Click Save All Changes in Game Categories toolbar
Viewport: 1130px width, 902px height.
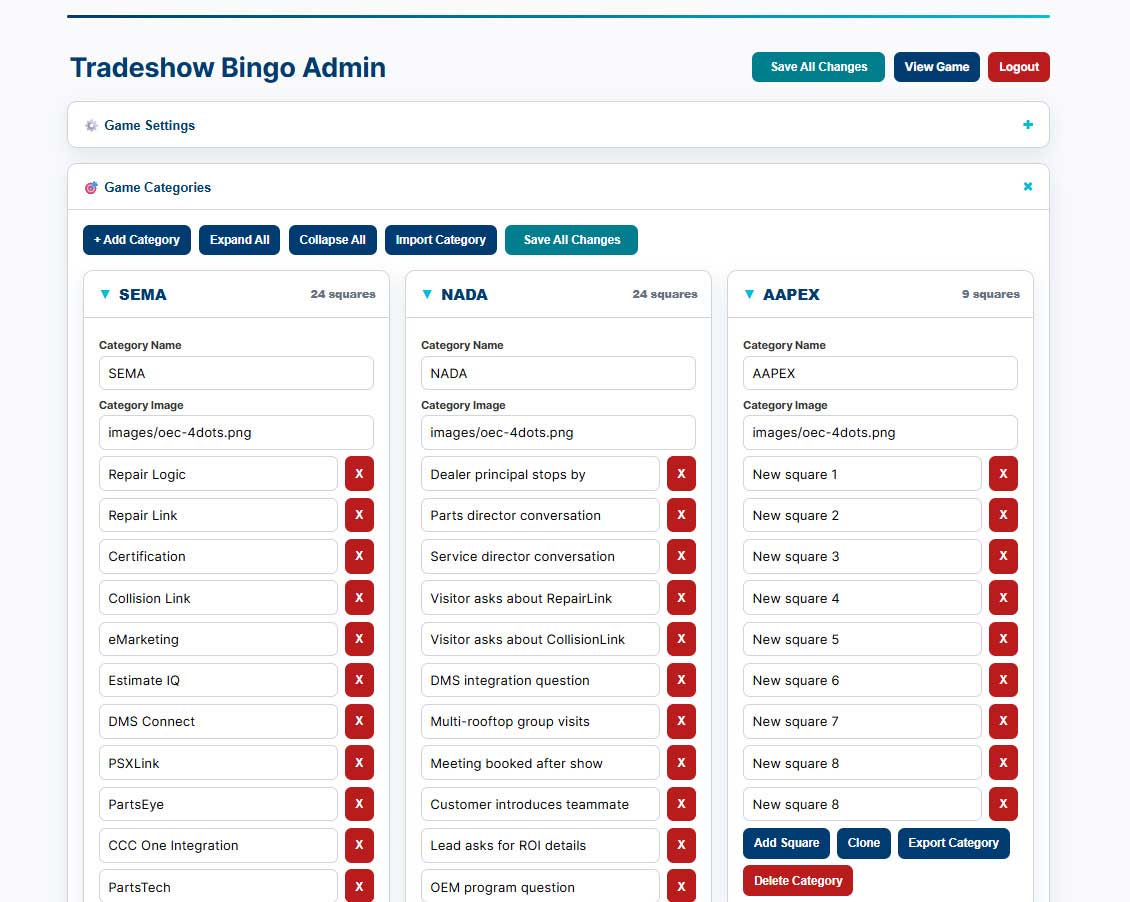(571, 239)
